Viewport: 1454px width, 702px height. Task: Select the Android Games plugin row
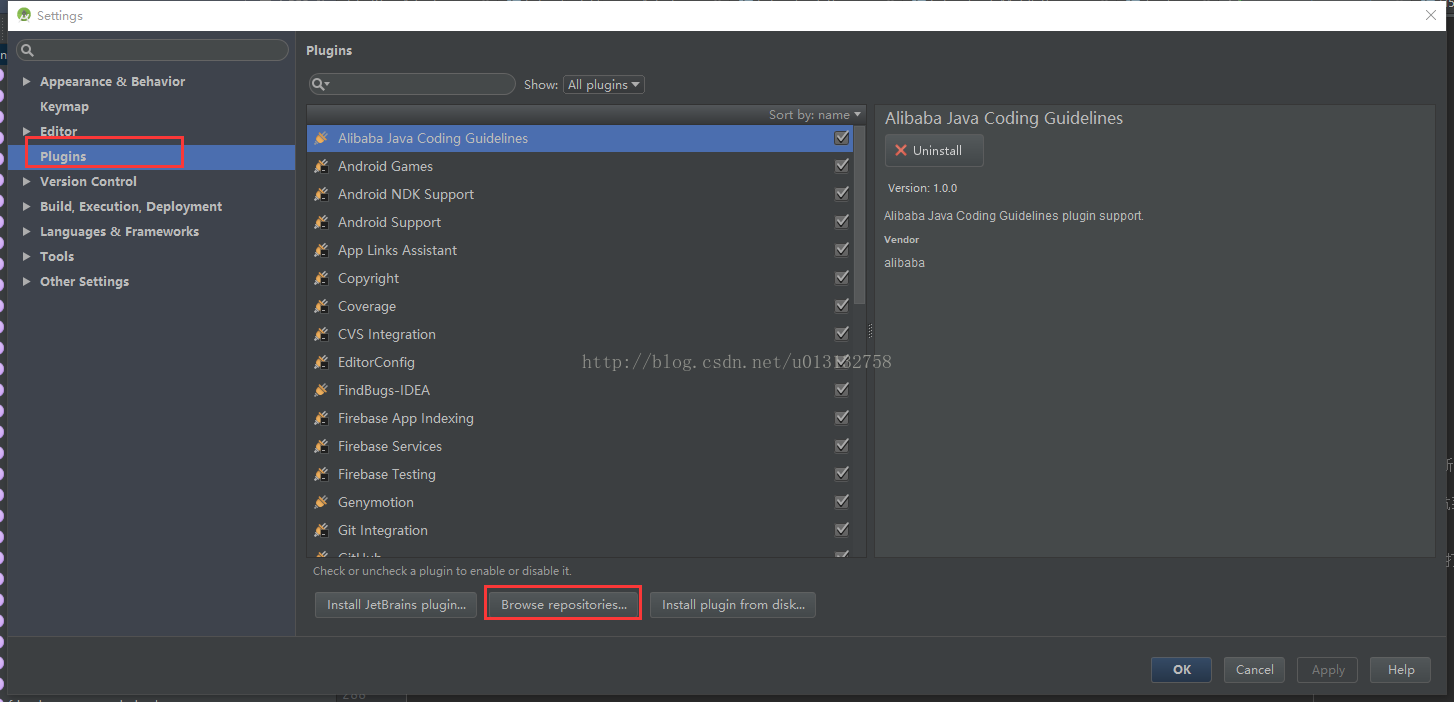[580, 166]
